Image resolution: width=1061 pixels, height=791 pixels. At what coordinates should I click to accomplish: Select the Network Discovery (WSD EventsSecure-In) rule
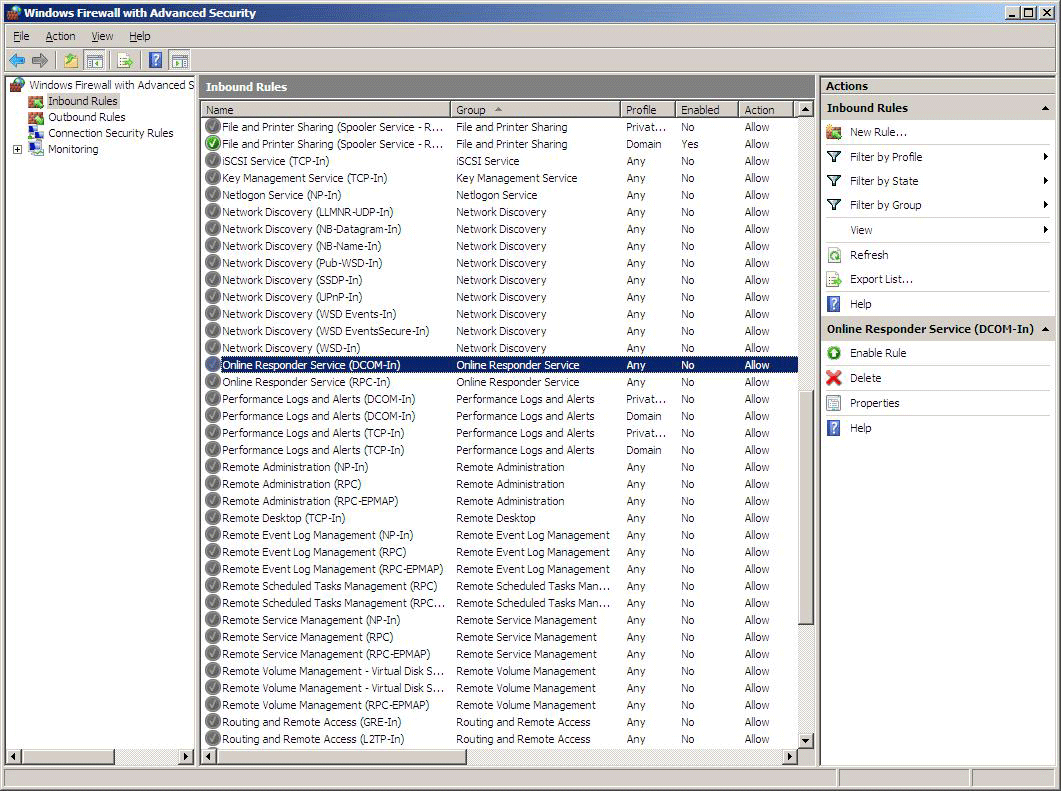pos(499,331)
